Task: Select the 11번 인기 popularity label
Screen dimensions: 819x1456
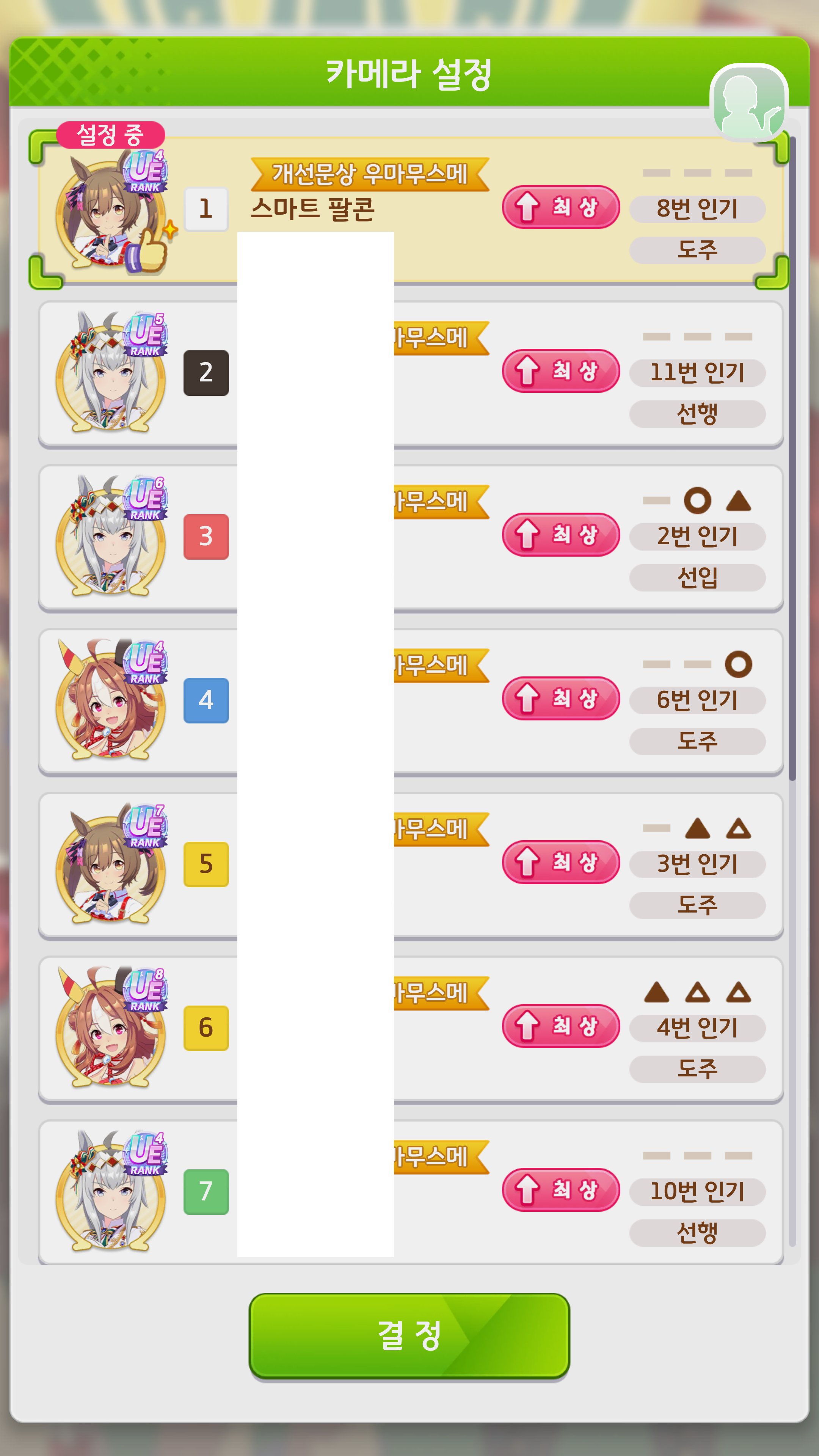Action: [x=698, y=373]
